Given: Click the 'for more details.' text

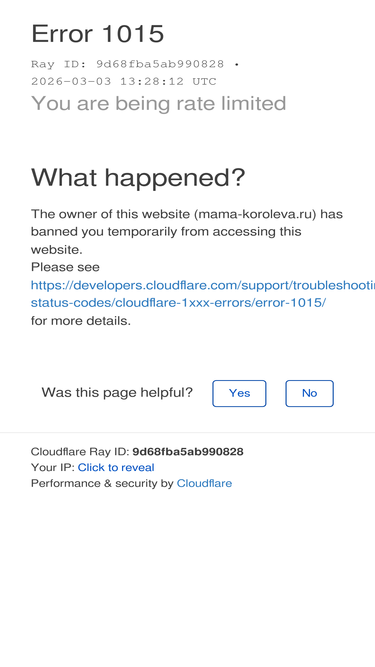Looking at the screenshot, I should point(81,321).
